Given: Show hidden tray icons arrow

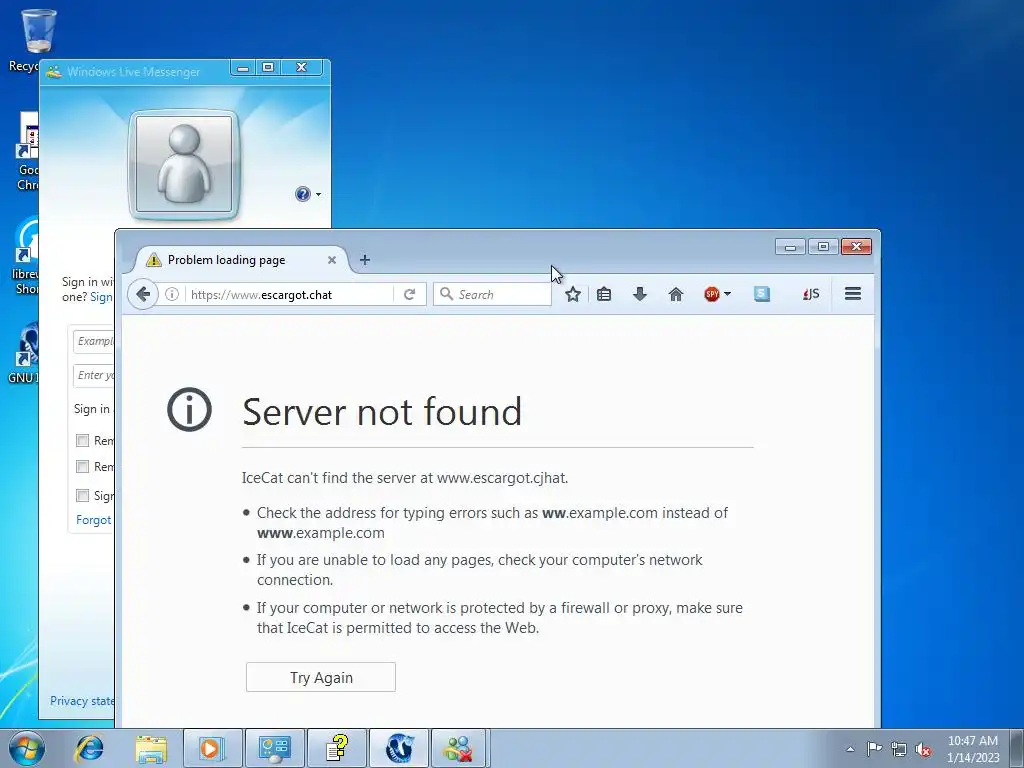Looking at the screenshot, I should click(x=850, y=749).
